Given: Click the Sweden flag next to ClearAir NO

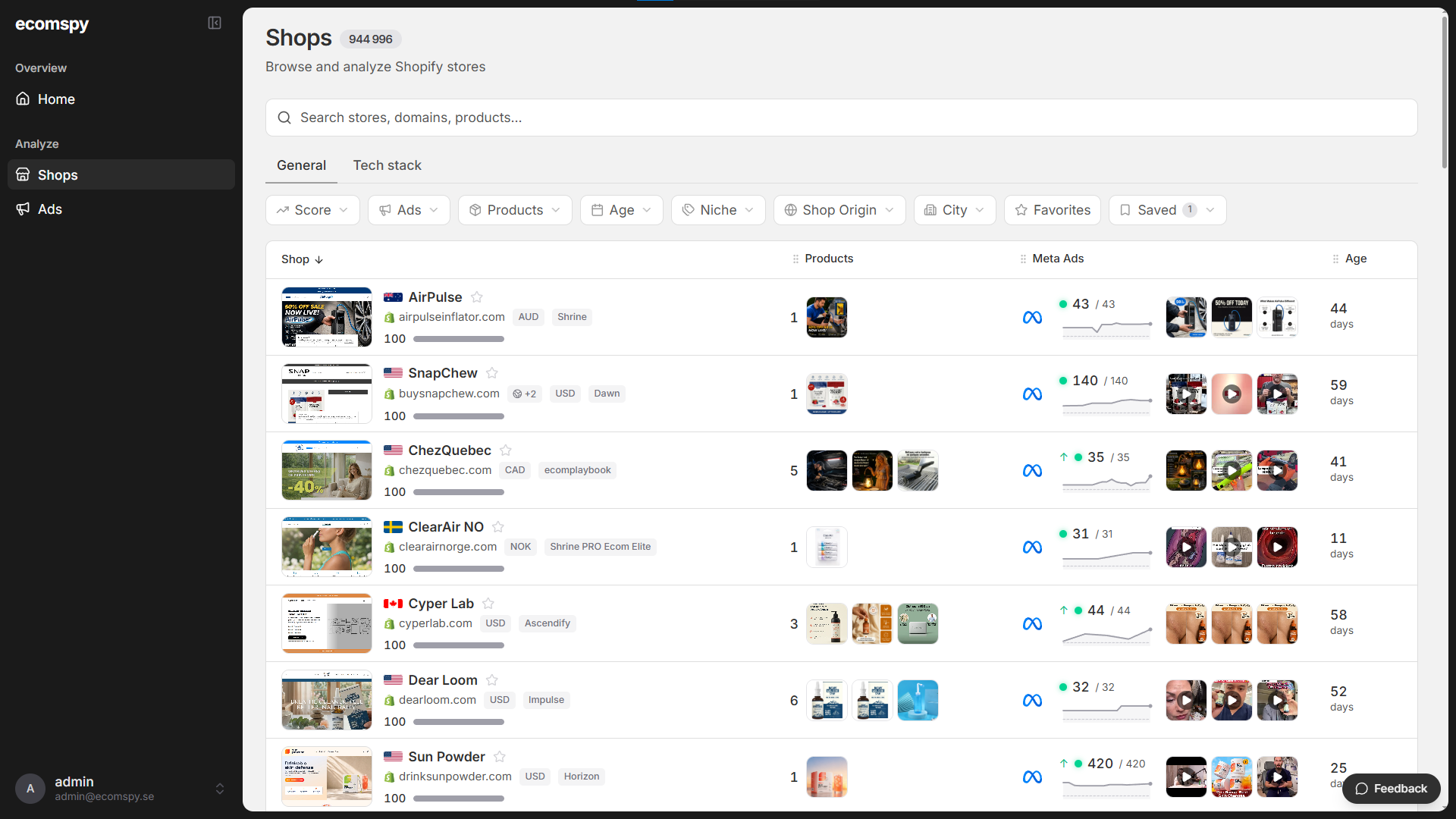Looking at the screenshot, I should tap(393, 527).
